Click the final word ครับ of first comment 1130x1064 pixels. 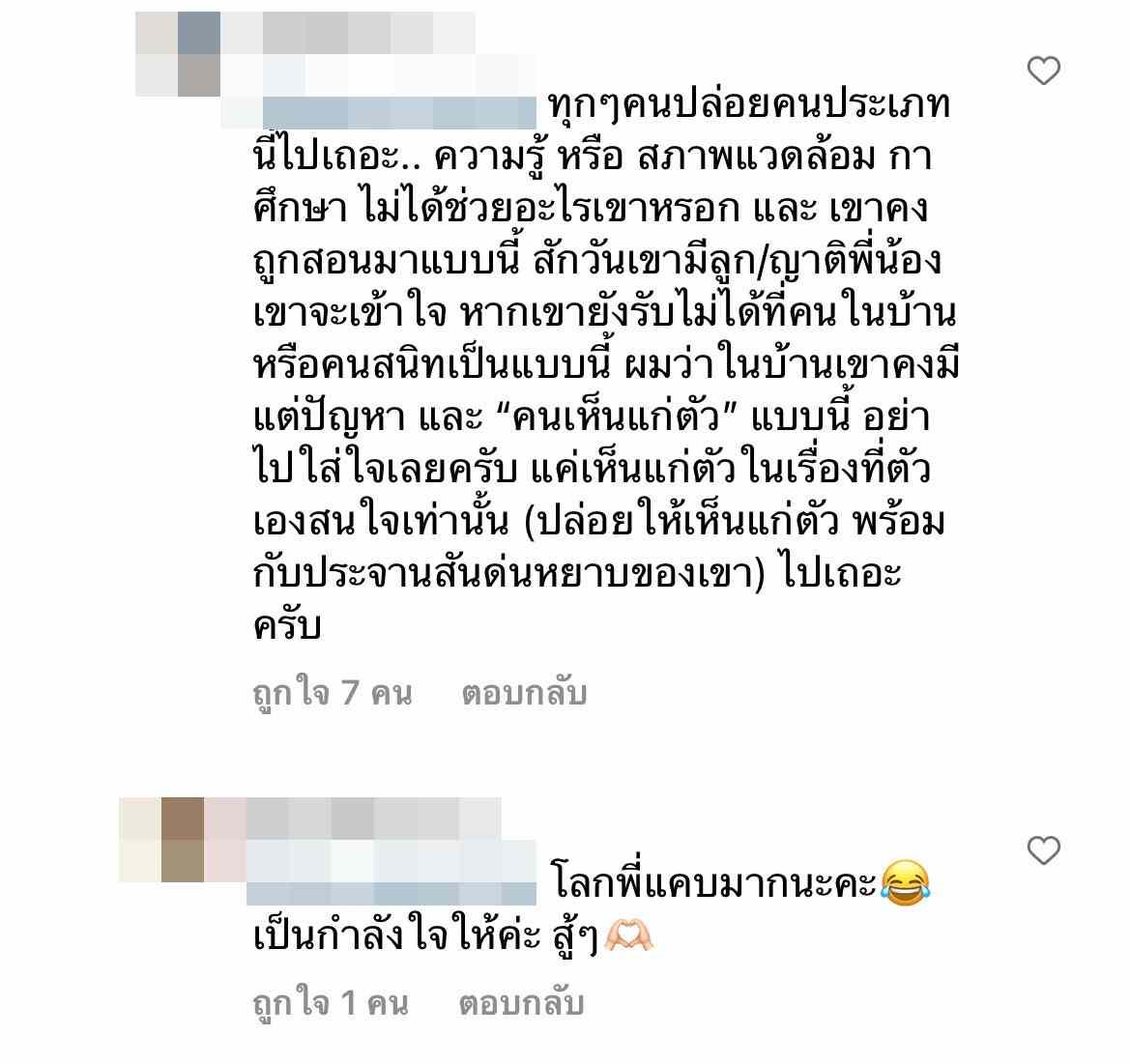287,624
